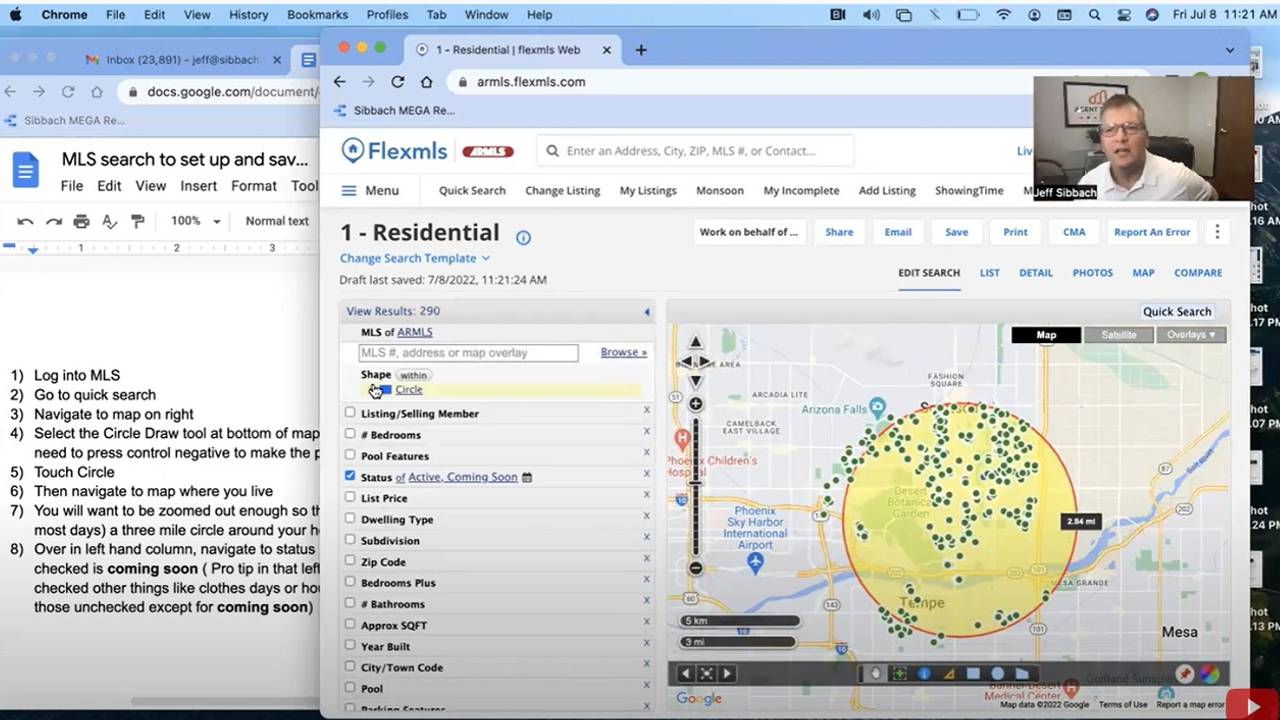Select the Circle draw tool on the map toolbar
Image resolution: width=1280 pixels, height=720 pixels.
(997, 673)
